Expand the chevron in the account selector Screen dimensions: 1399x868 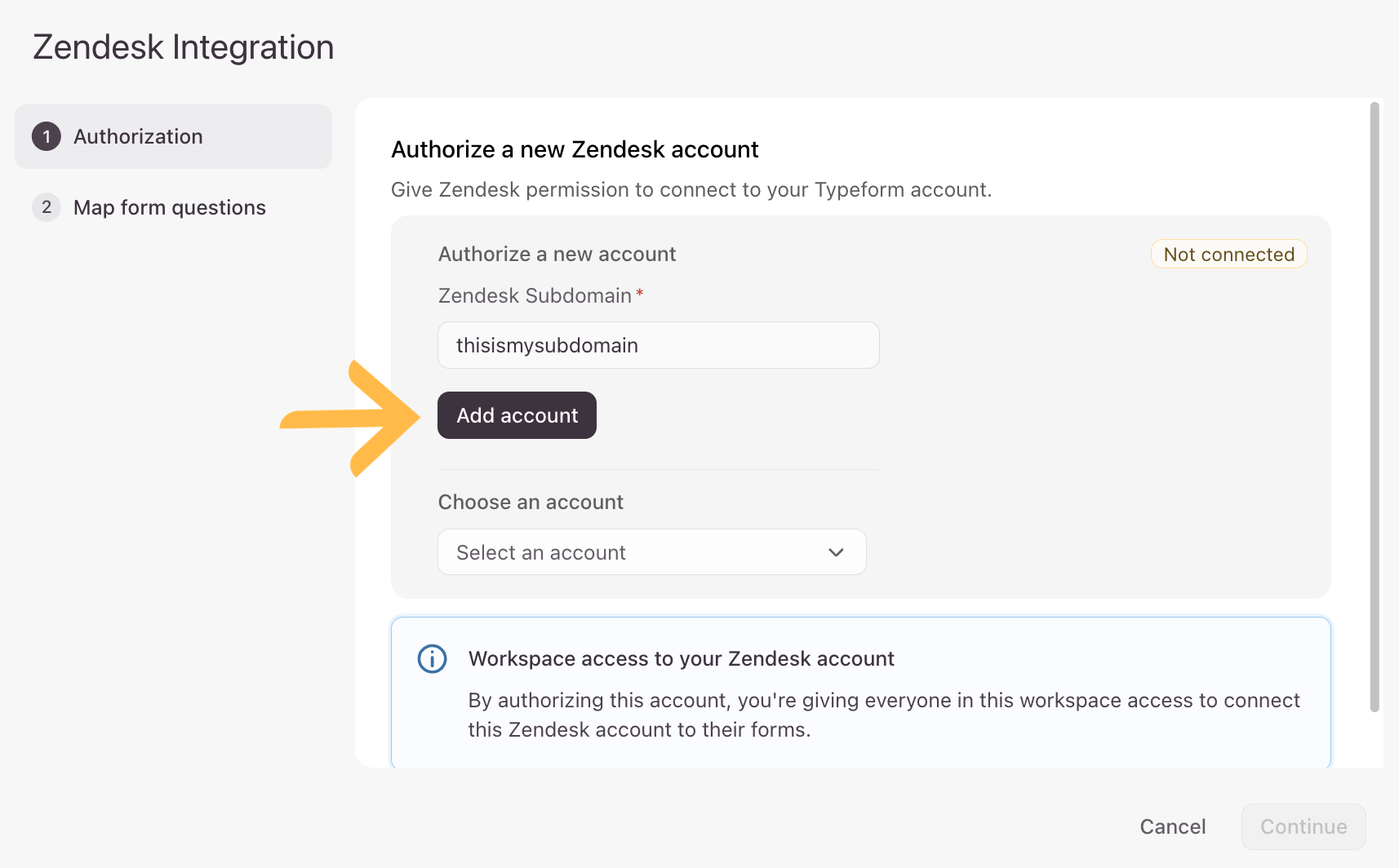click(836, 552)
